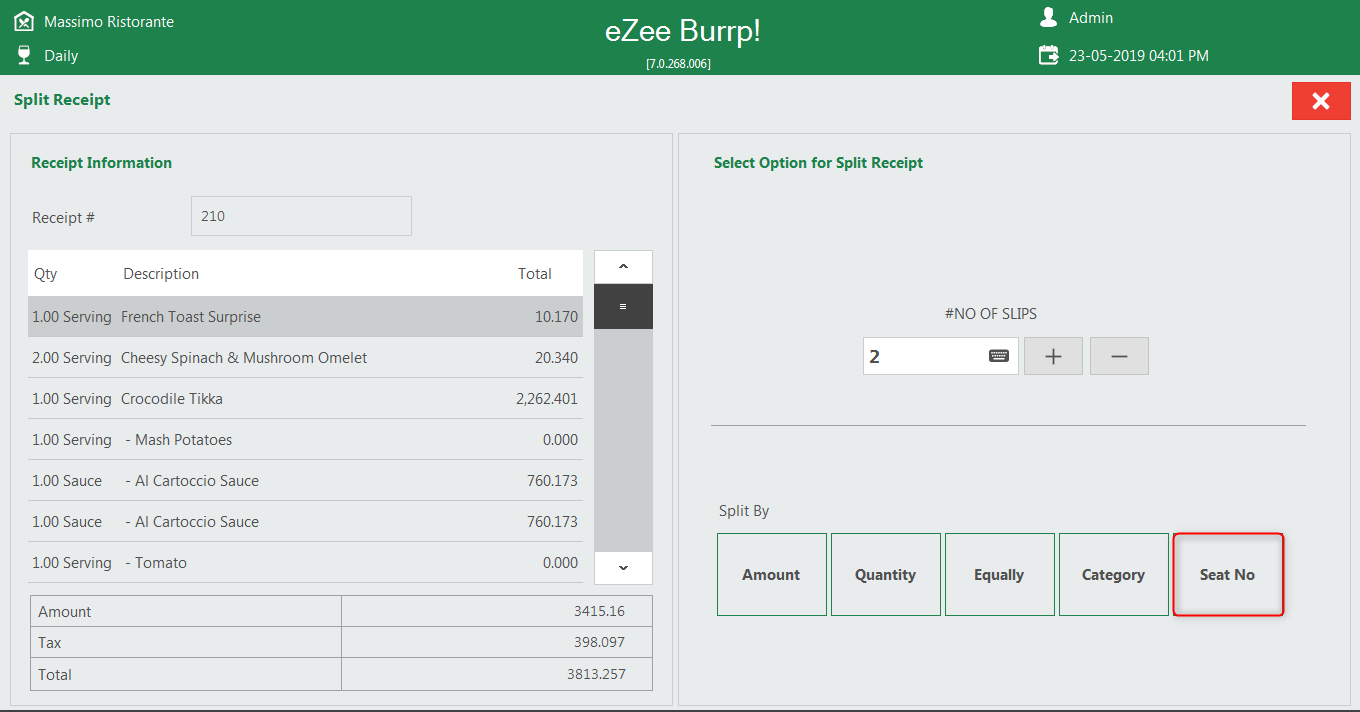The height and width of the screenshot is (712, 1360).
Task: Decrease number of slips with minus button
Action: 1119,356
